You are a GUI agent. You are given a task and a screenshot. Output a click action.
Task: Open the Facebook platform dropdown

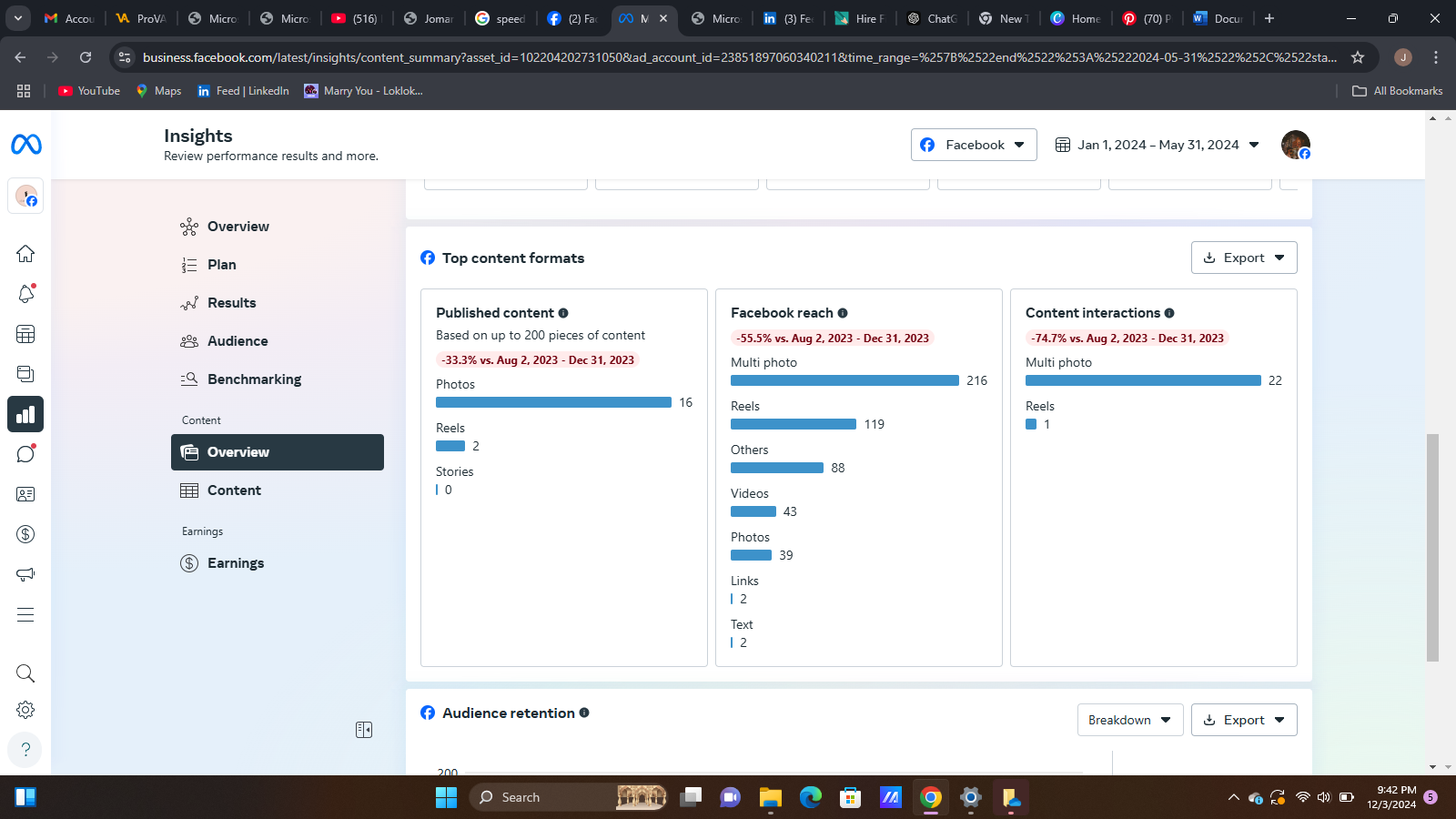click(x=973, y=145)
